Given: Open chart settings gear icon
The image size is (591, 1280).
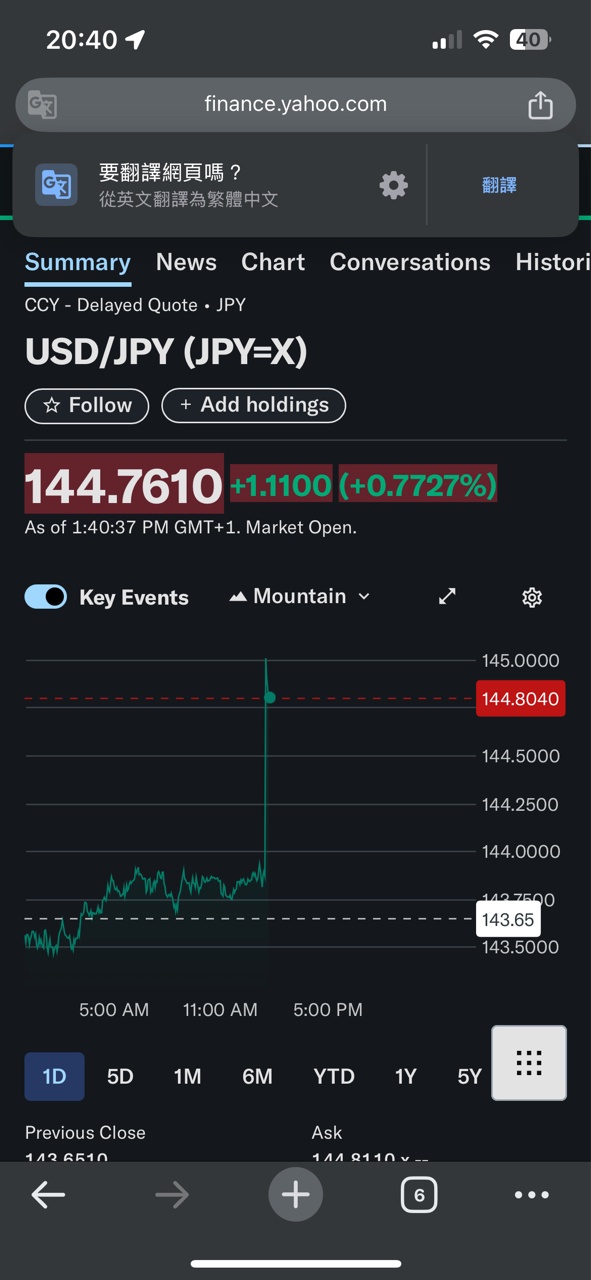Looking at the screenshot, I should tap(532, 597).
